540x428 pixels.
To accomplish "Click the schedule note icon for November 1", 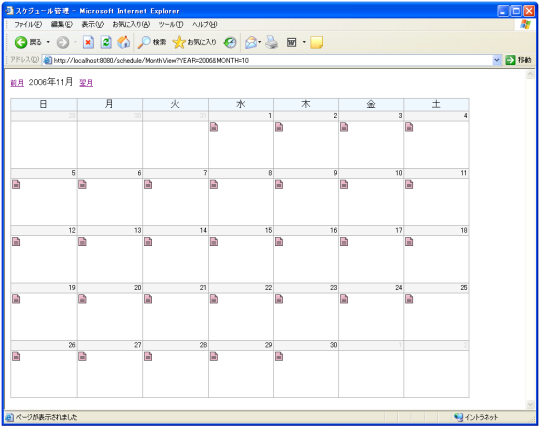I will point(214,127).
